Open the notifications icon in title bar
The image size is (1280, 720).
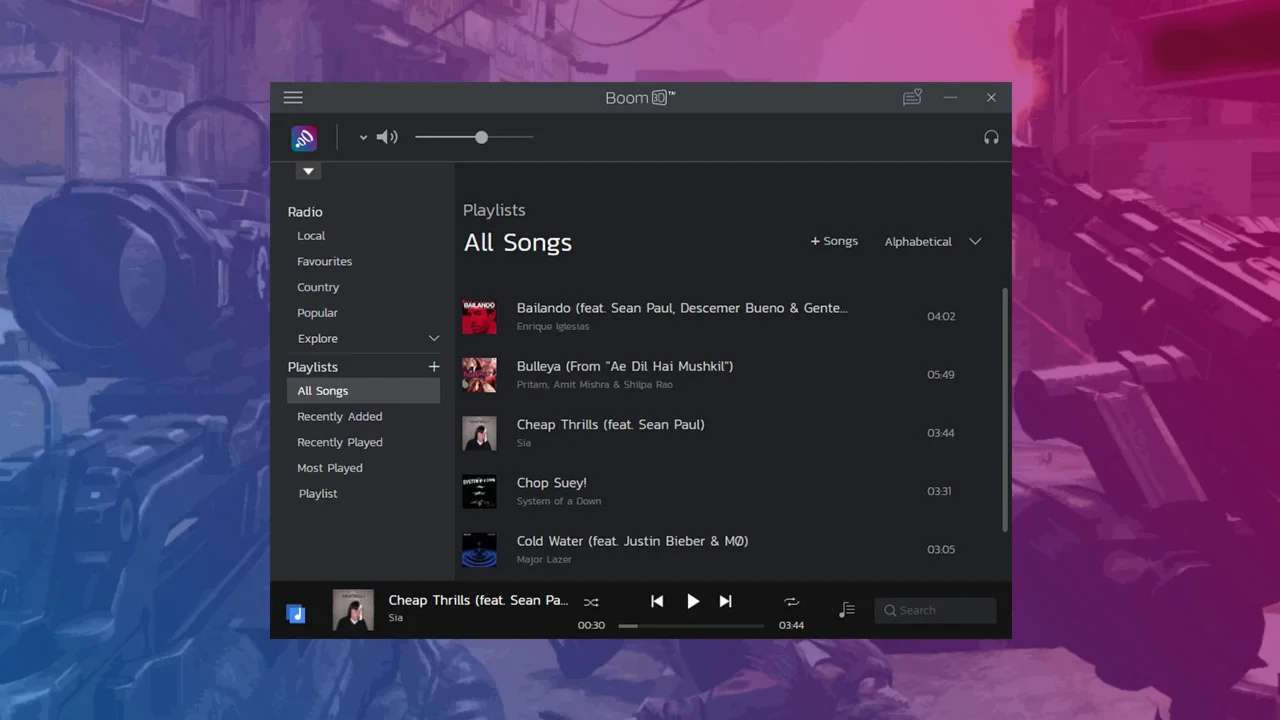912,97
